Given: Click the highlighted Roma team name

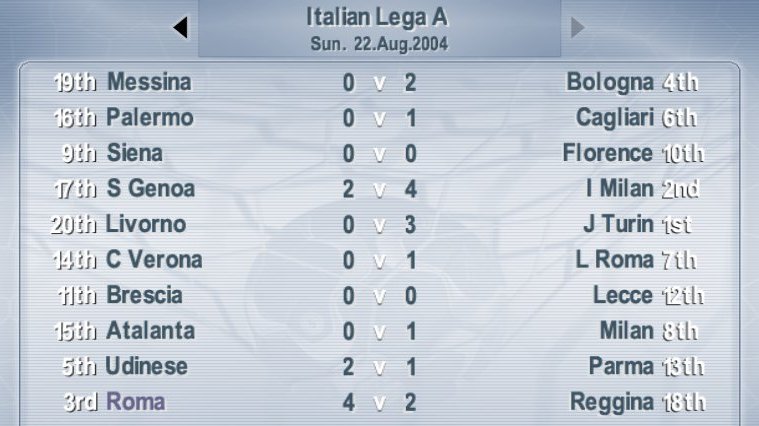Looking at the screenshot, I should coord(135,402).
